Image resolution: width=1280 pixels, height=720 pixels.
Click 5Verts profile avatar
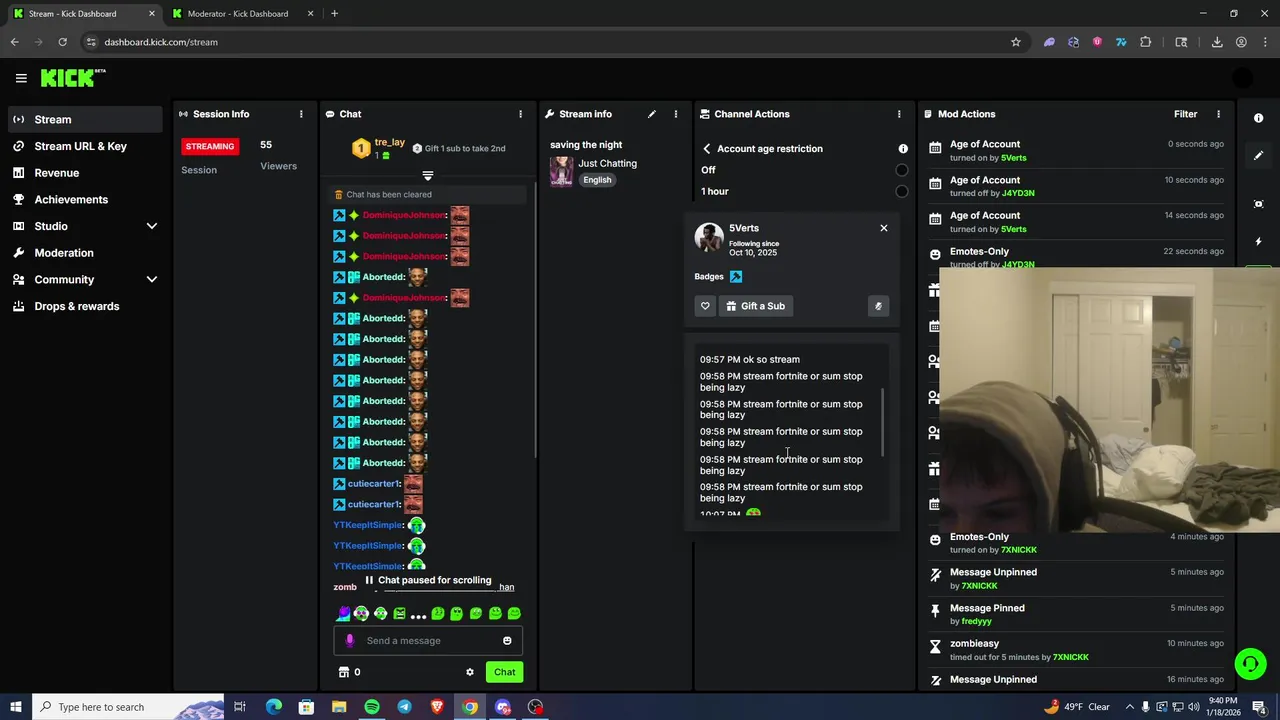(x=709, y=238)
